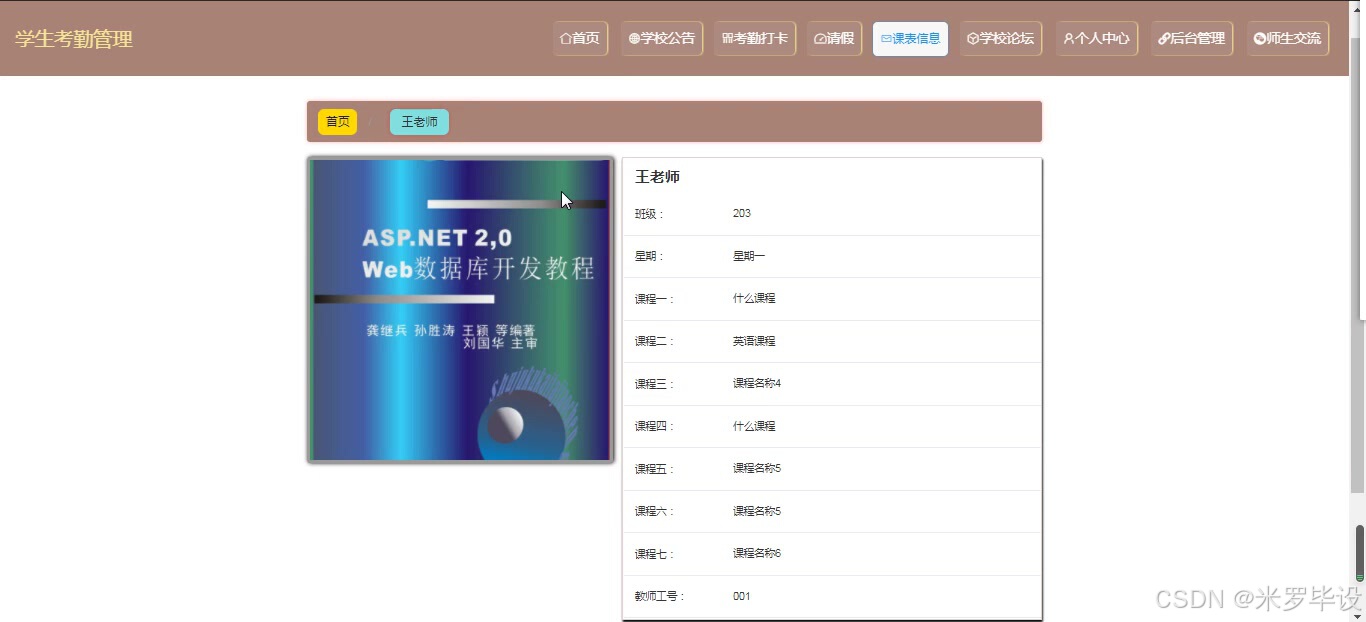Image resolution: width=1366 pixels, height=622 pixels.
Task: Click the envelope icon beside 课表信息
Action: click(886, 39)
